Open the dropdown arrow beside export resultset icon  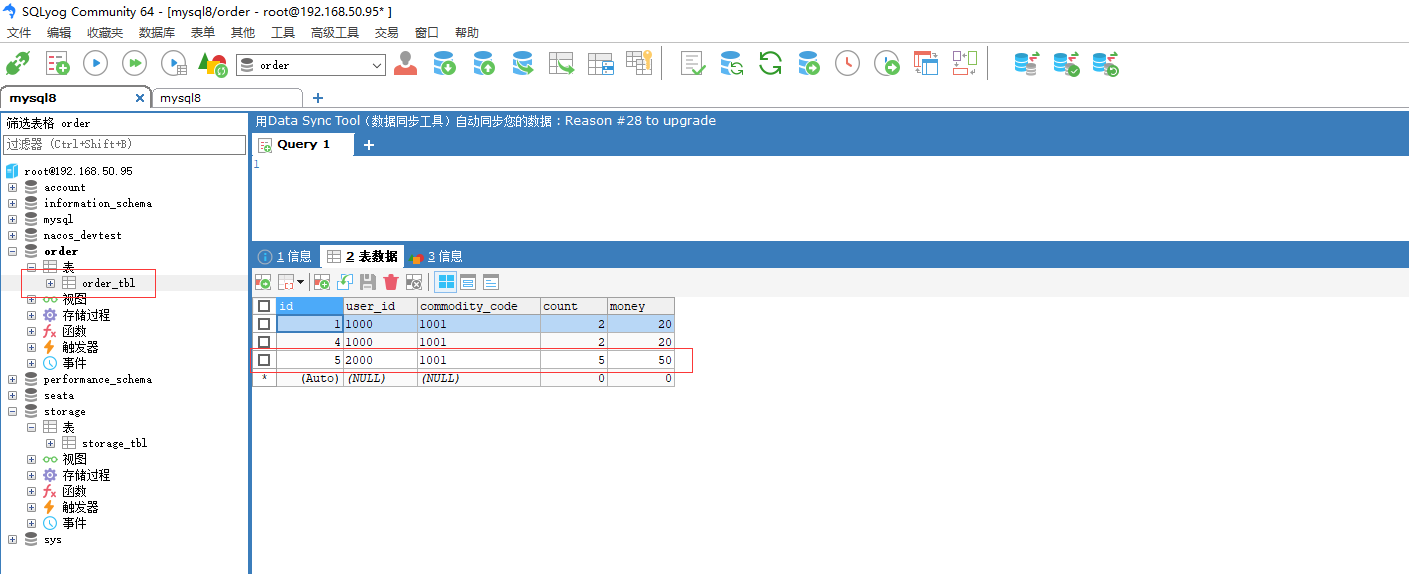tap(300, 283)
